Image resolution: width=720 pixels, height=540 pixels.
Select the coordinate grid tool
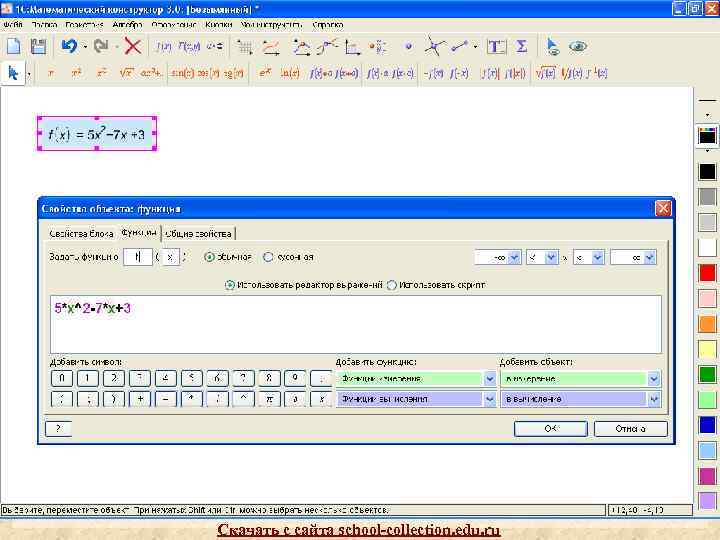(245, 47)
